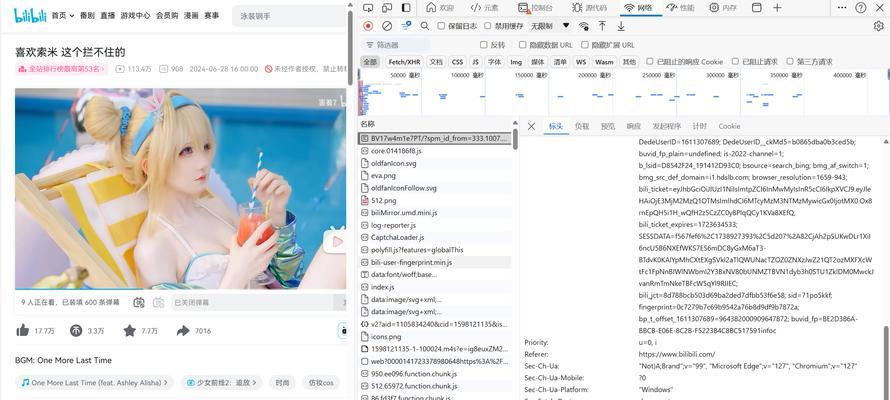Toggle the network filter funnel icon
The width and height of the screenshot is (890, 400).
pos(406,26)
